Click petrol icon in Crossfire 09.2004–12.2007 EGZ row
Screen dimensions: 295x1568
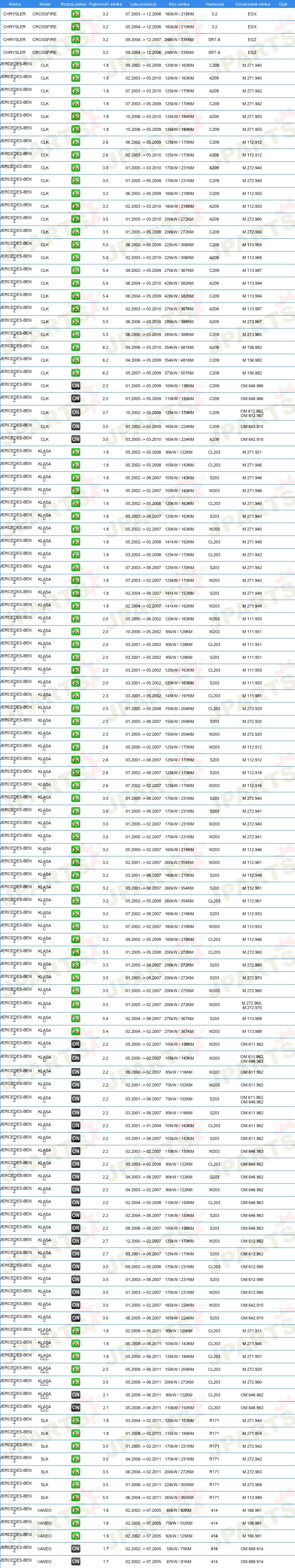pyautogui.click(x=75, y=40)
